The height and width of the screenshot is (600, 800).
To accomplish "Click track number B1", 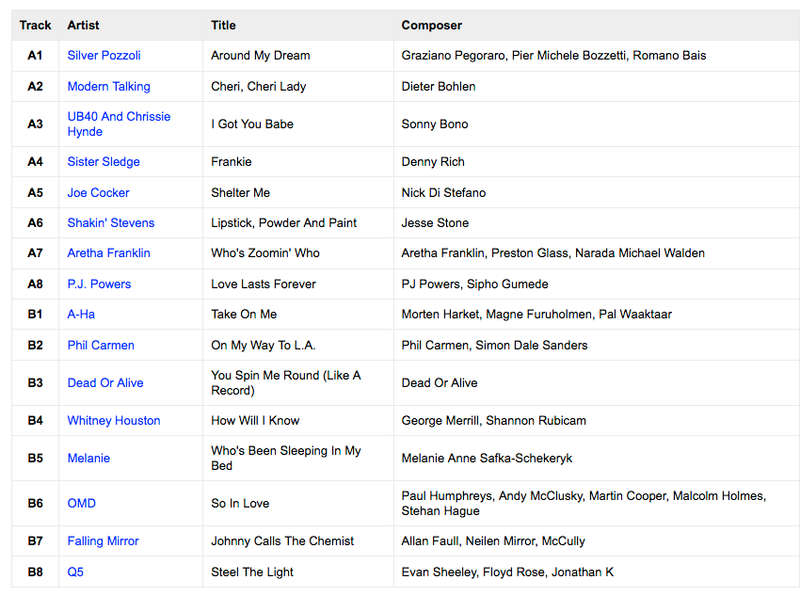I will [x=35, y=314].
